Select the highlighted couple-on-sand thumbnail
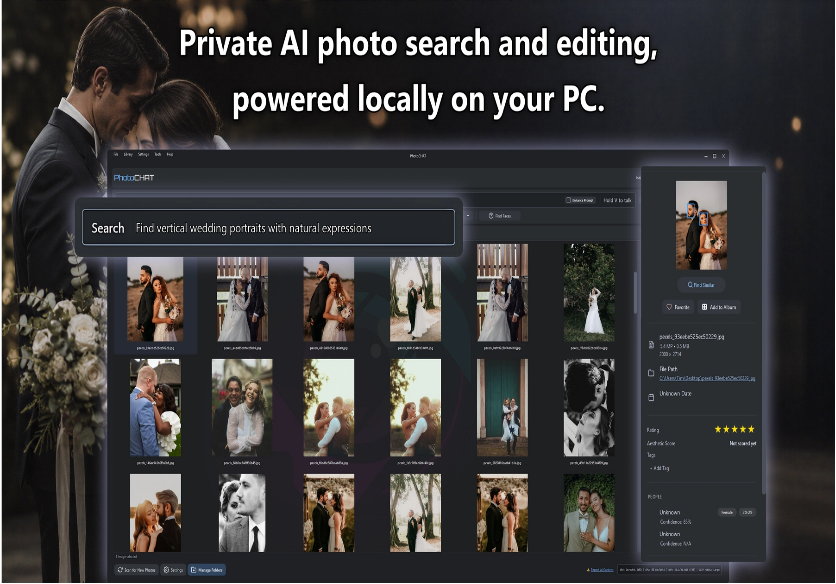The height and width of the screenshot is (584, 836). point(155,299)
